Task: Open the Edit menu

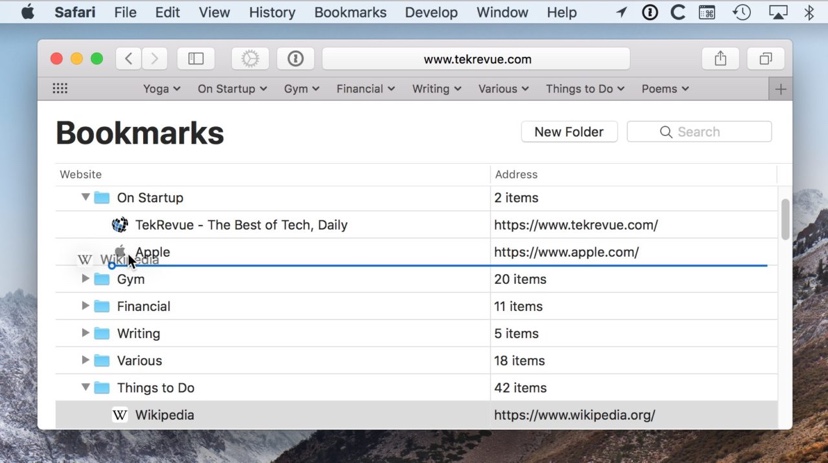Action: point(167,12)
